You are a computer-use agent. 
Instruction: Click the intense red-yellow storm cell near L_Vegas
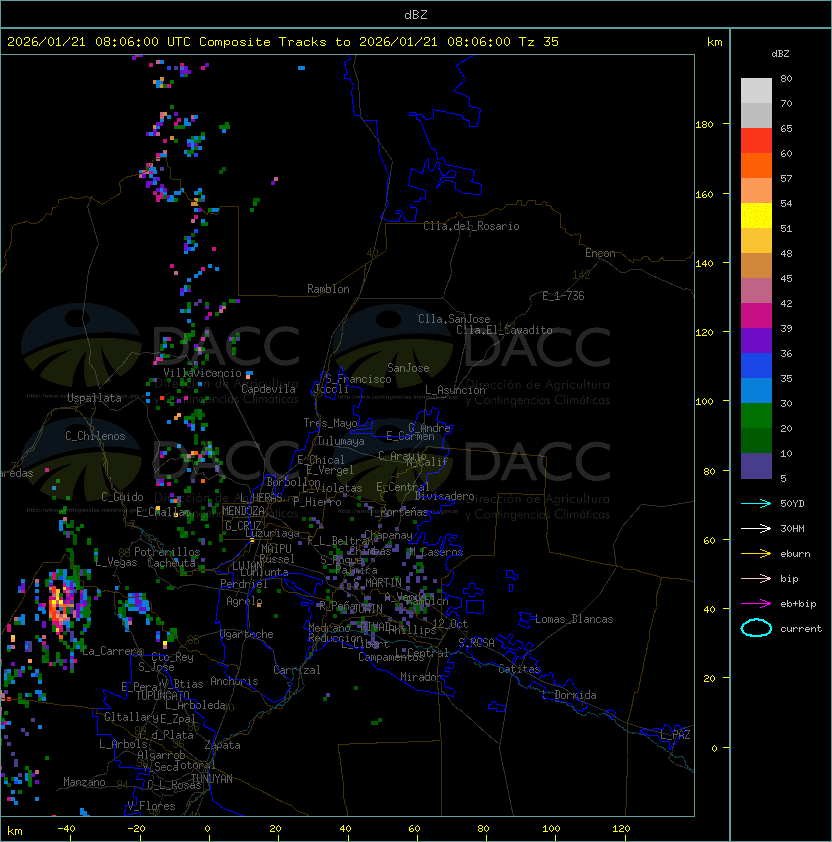(60, 606)
